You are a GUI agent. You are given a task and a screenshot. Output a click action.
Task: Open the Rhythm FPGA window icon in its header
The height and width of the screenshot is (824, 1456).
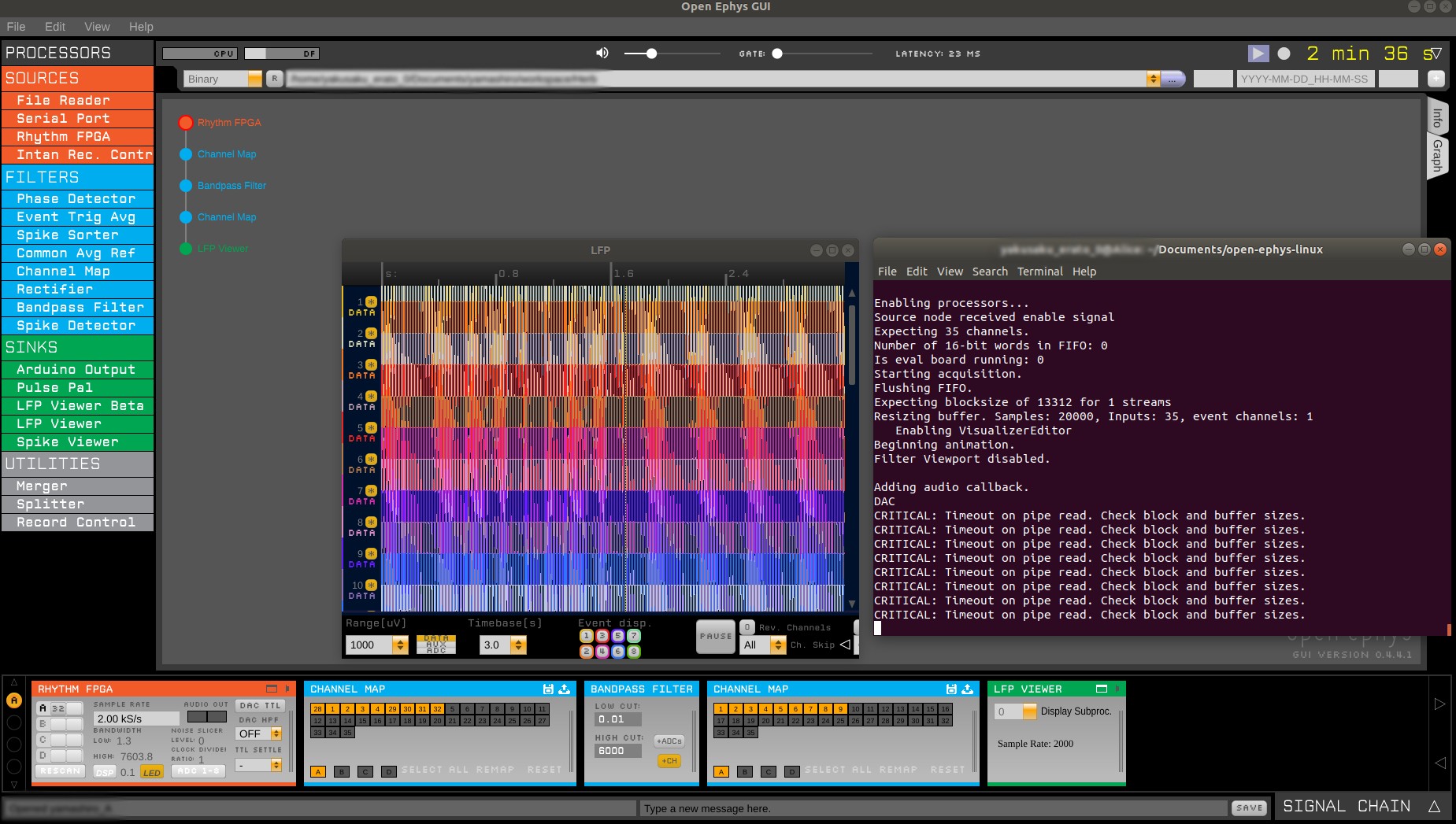pyautogui.click(x=272, y=689)
